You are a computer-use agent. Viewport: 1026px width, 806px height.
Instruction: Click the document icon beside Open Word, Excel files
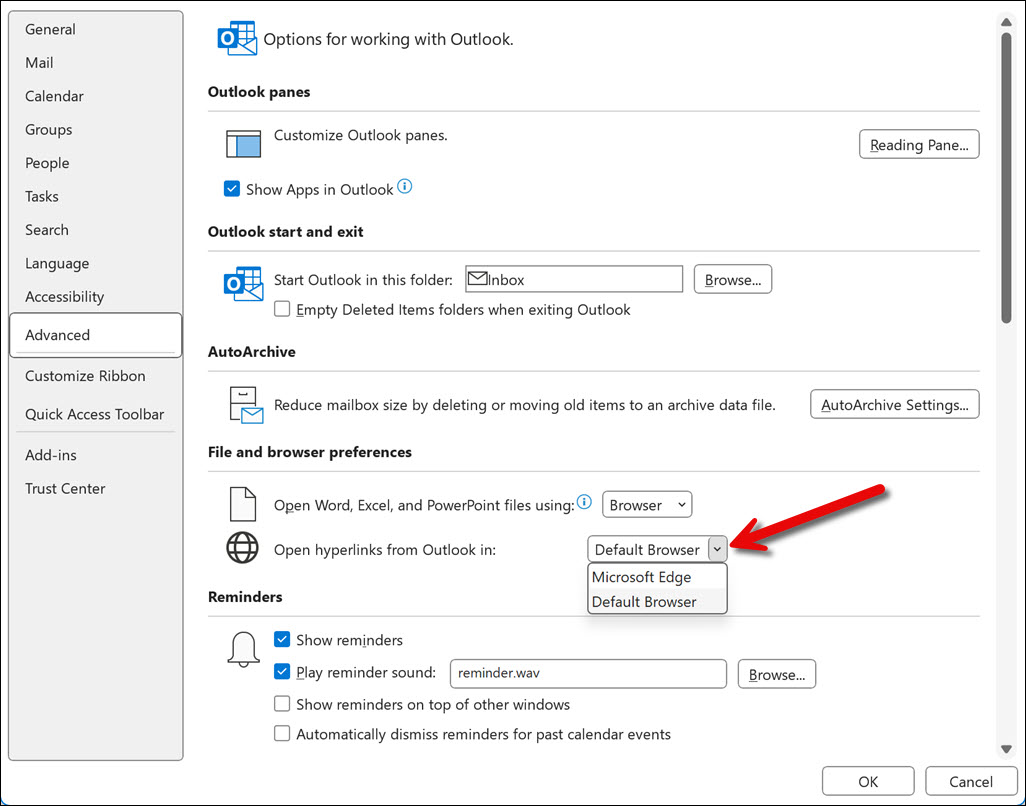(x=242, y=504)
